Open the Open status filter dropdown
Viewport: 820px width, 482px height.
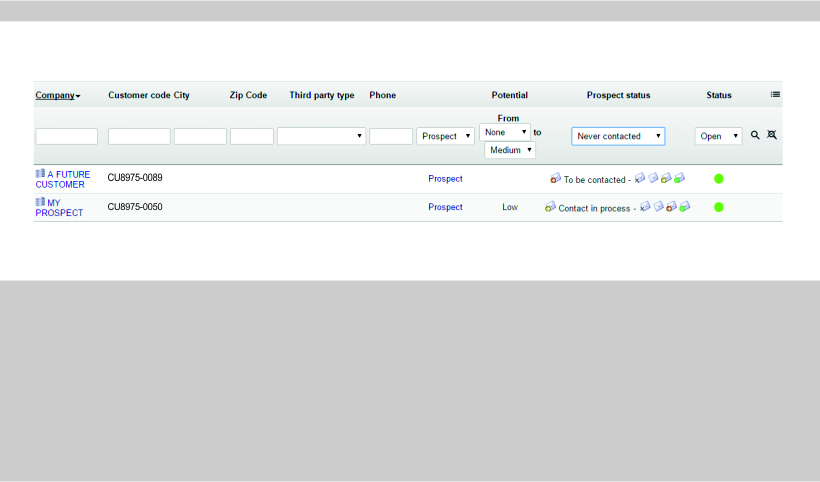coord(718,136)
